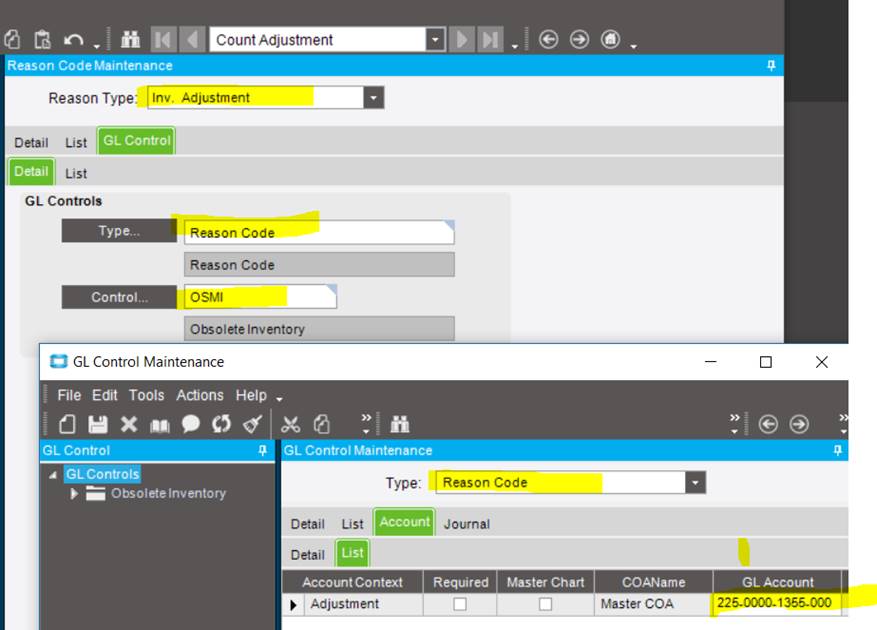This screenshot has height=630, width=877.
Task: Click the Save disk icon in GL Control toolbar
Action: (98, 424)
